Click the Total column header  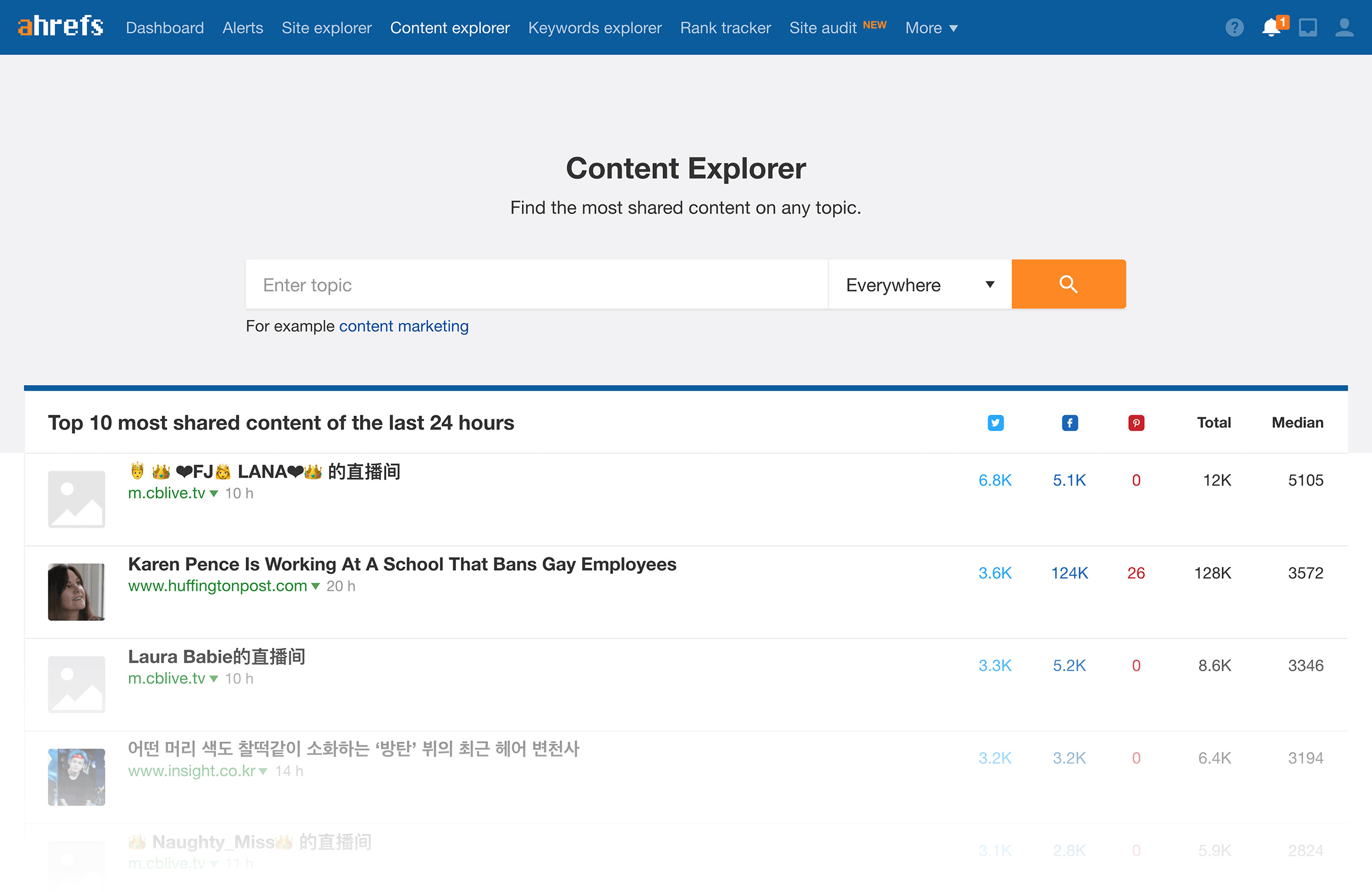tap(1213, 423)
